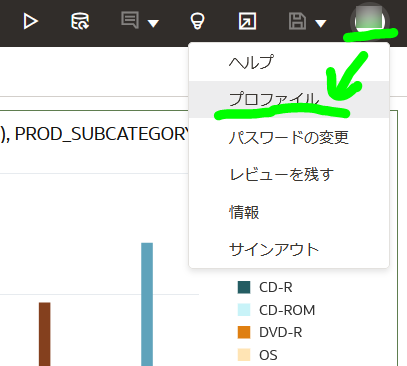Choose レビューを残す menu entry
The image size is (407, 366).
(x=289, y=174)
